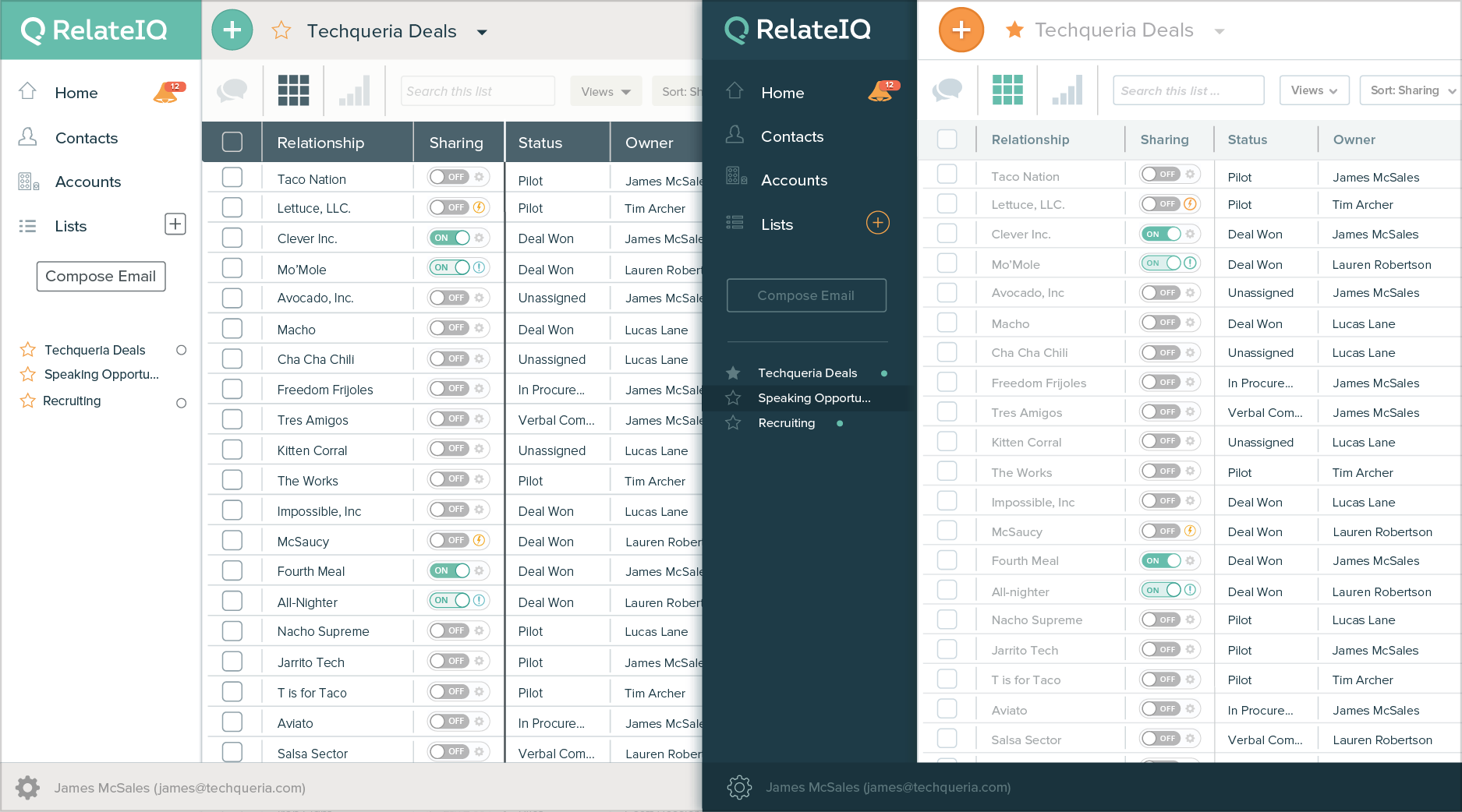
Task: Tick the Taco Nation checkbox in the light-header table
Action: (947, 174)
